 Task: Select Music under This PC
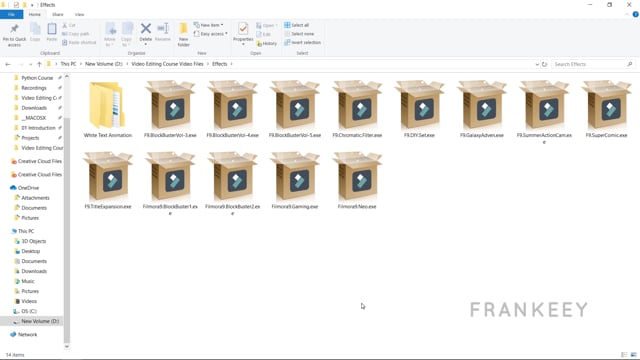(28, 281)
